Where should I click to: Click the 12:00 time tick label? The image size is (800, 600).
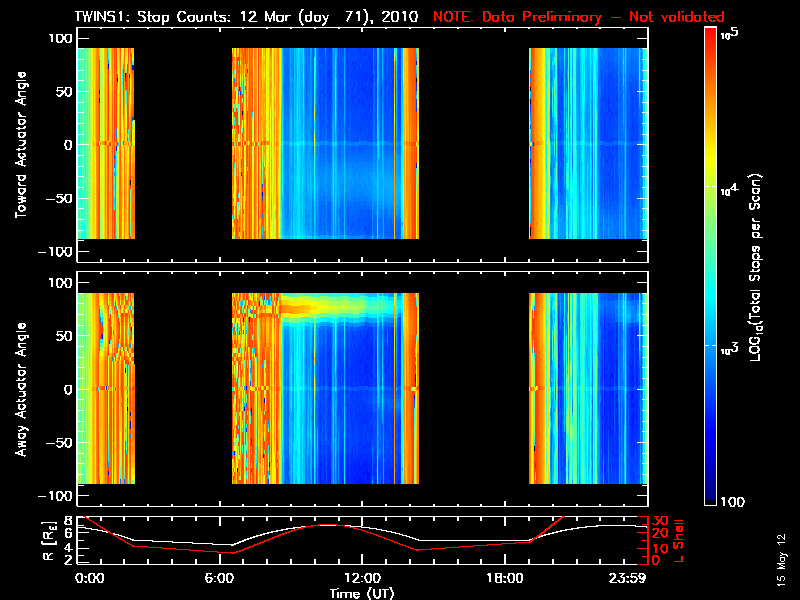[x=361, y=579]
